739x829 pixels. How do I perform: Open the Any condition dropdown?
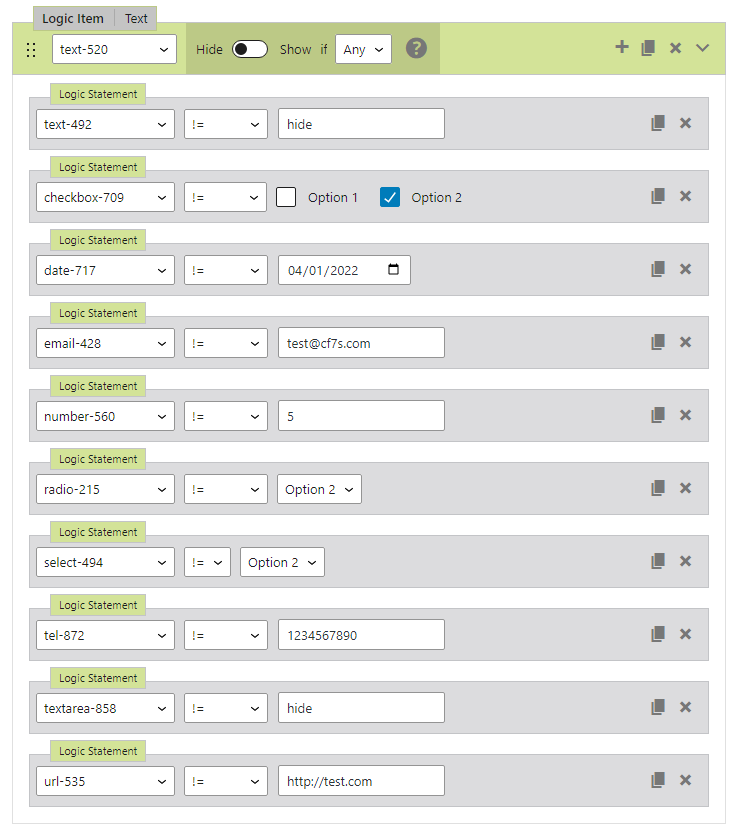(x=363, y=49)
